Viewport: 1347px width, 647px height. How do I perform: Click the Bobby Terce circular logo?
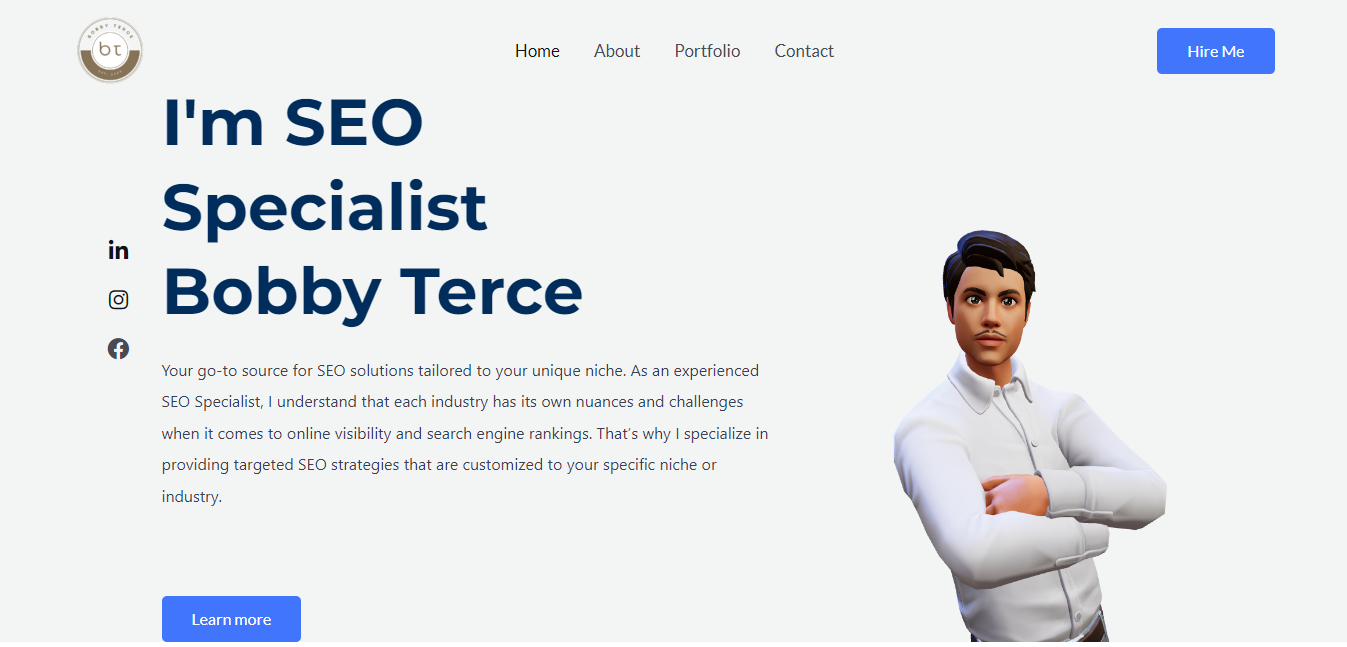pos(110,50)
